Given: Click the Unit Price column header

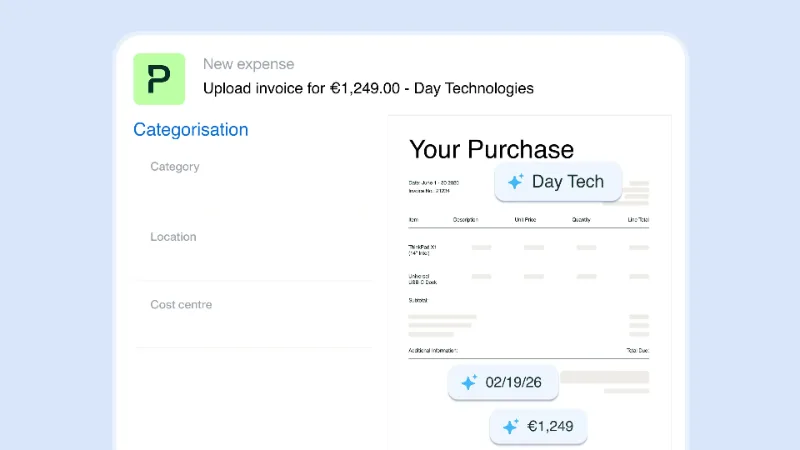Looking at the screenshot, I should [525, 220].
